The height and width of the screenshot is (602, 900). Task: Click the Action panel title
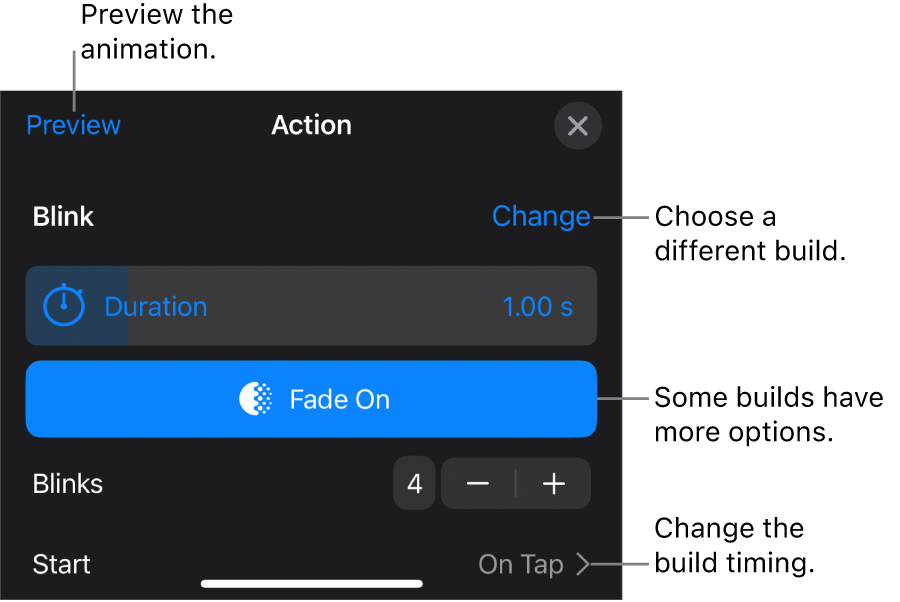click(311, 125)
